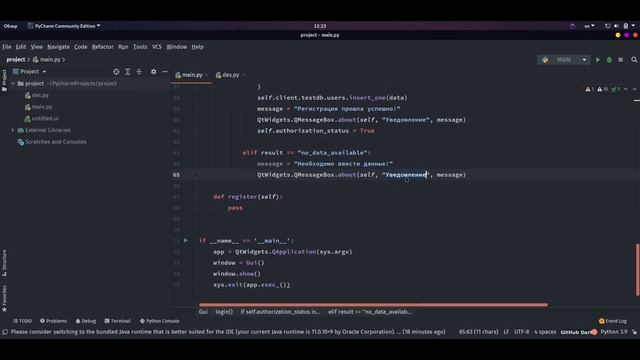The width and height of the screenshot is (640, 360).
Task: Open run configuration dropdown MAIN
Action: click(563, 60)
